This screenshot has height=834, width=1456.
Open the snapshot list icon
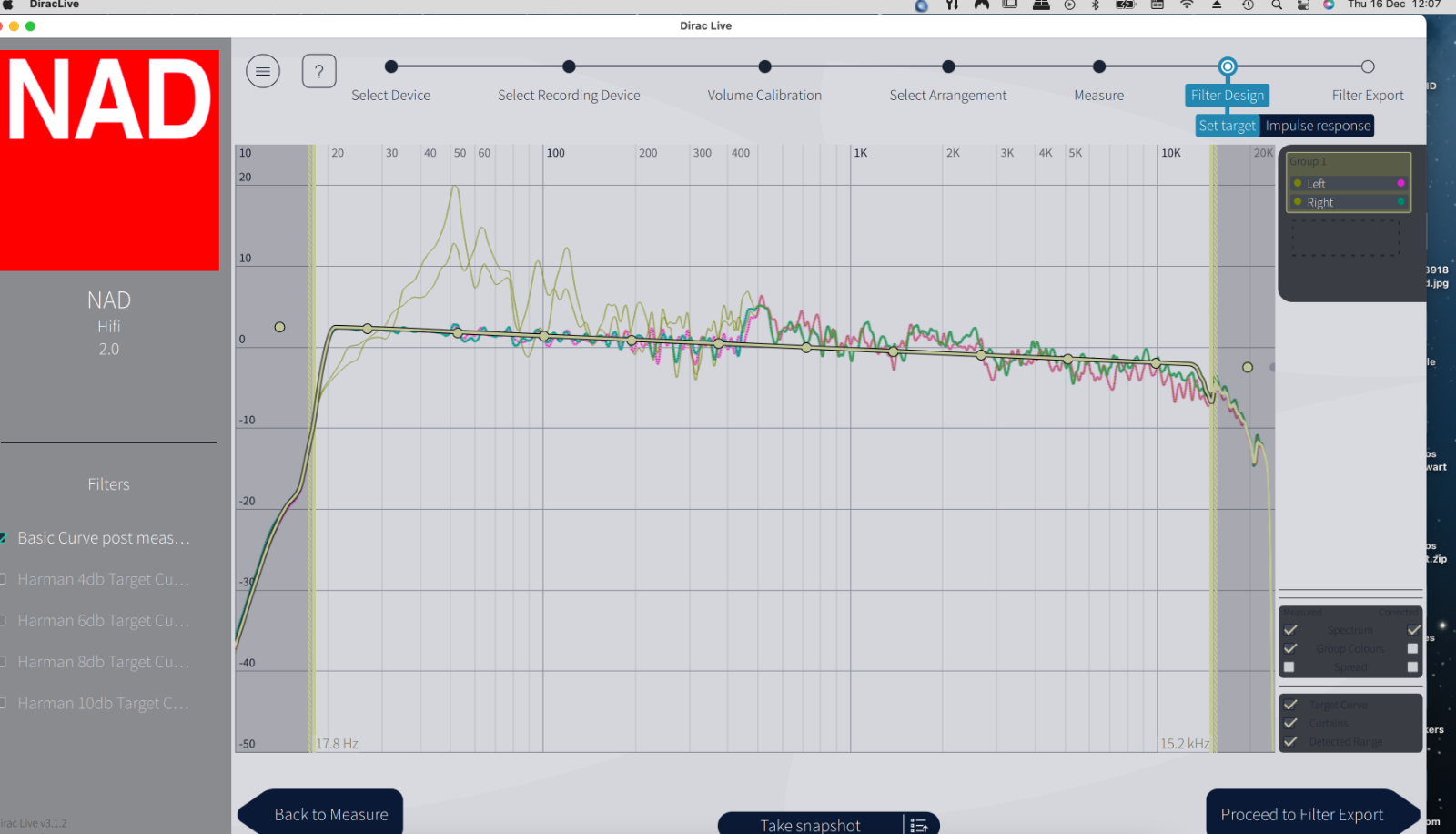coord(919,825)
